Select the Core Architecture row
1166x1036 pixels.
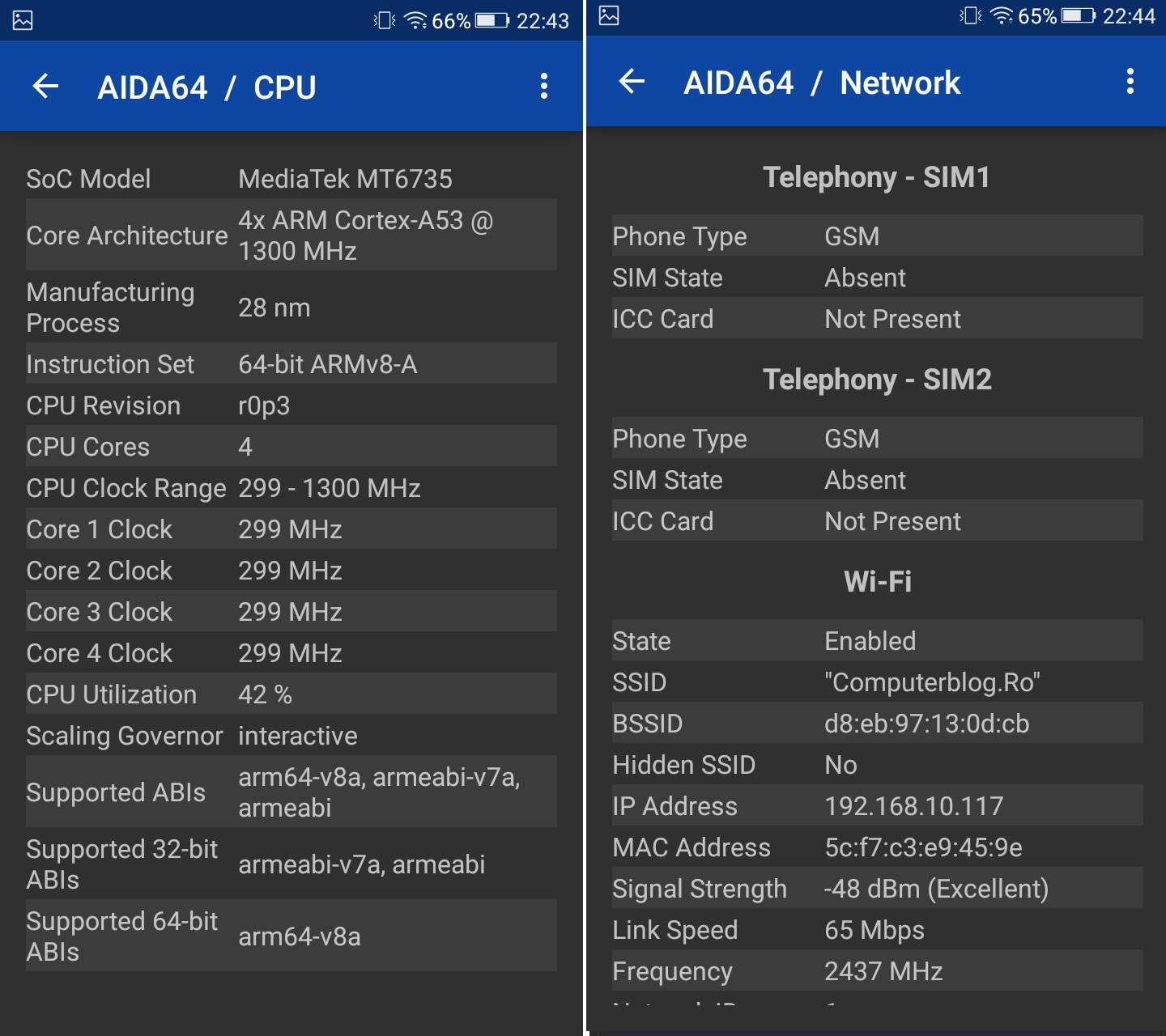291,235
